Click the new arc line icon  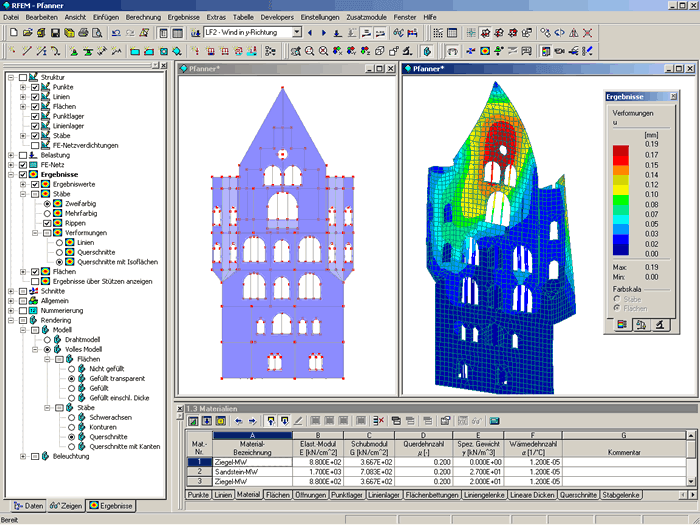coord(55,51)
